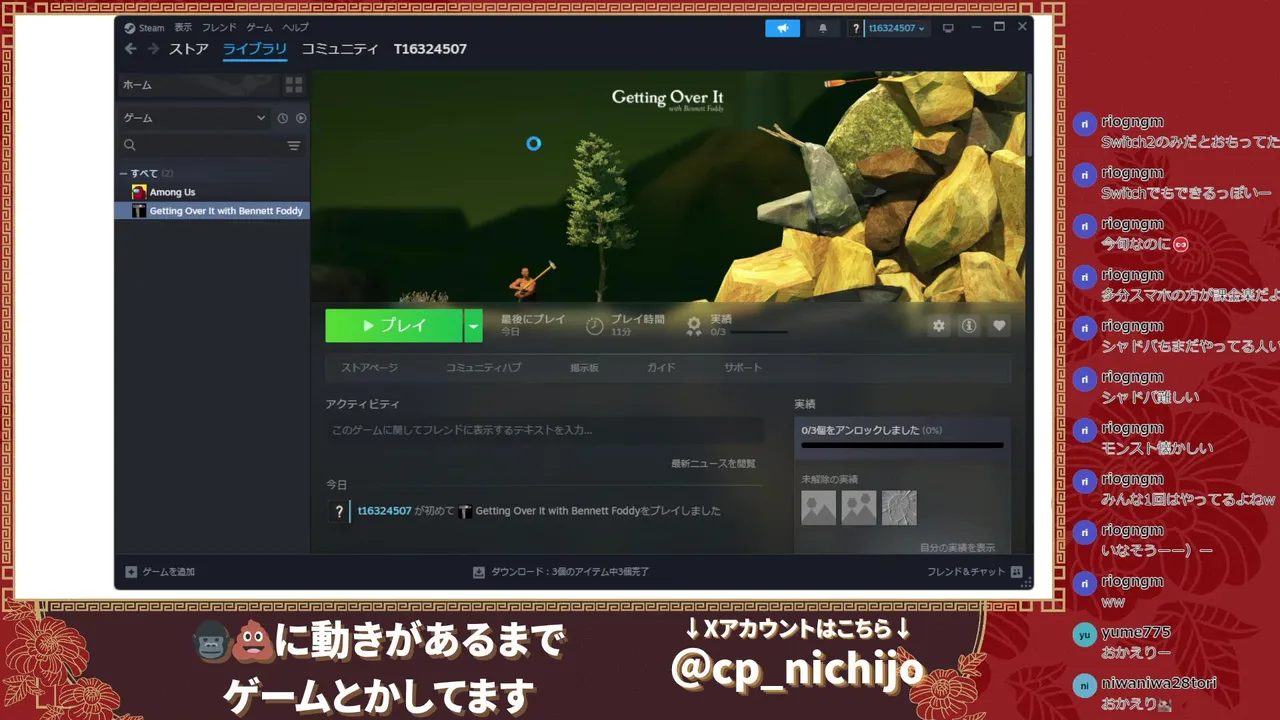Open the 掲示板 link
Image resolution: width=1280 pixels, height=720 pixels.
pyautogui.click(x=584, y=368)
